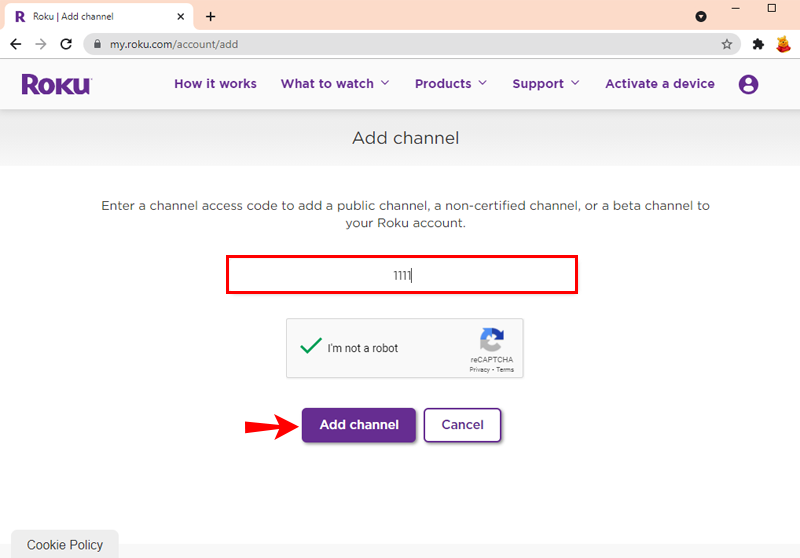Screen dimensions: 800x558
Task: Click the reCAPTCHA logo icon
Action: (x=491, y=340)
